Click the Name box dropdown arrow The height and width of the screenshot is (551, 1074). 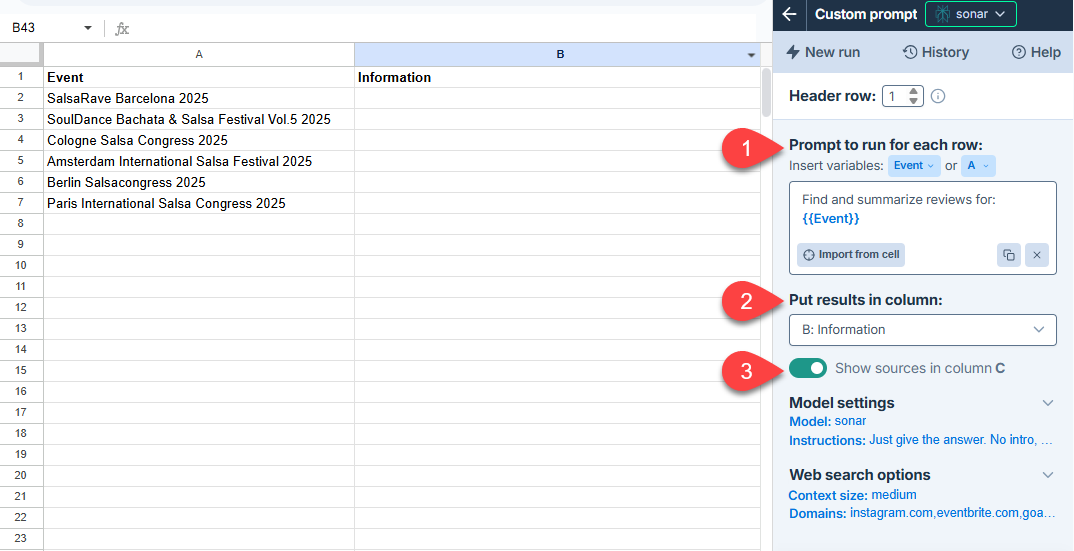click(x=88, y=28)
